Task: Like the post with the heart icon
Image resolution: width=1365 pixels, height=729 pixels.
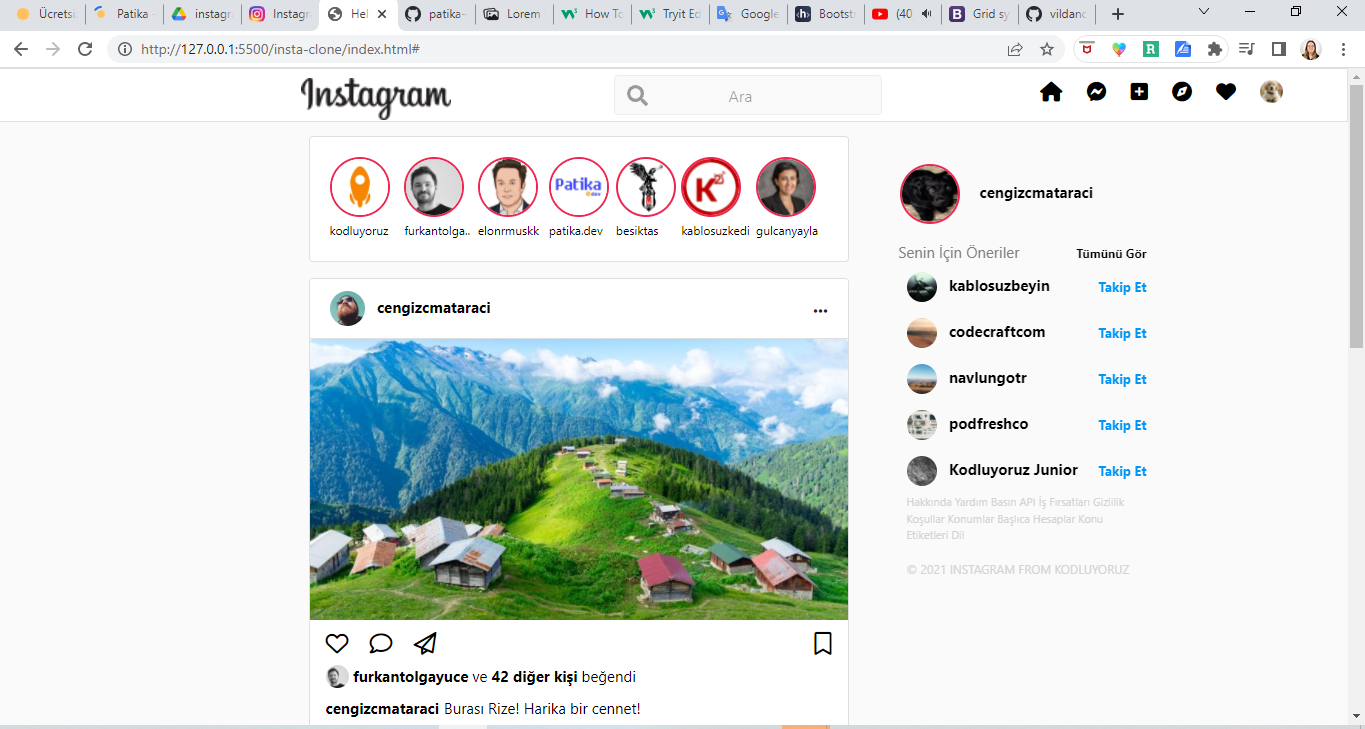Action: [337, 643]
